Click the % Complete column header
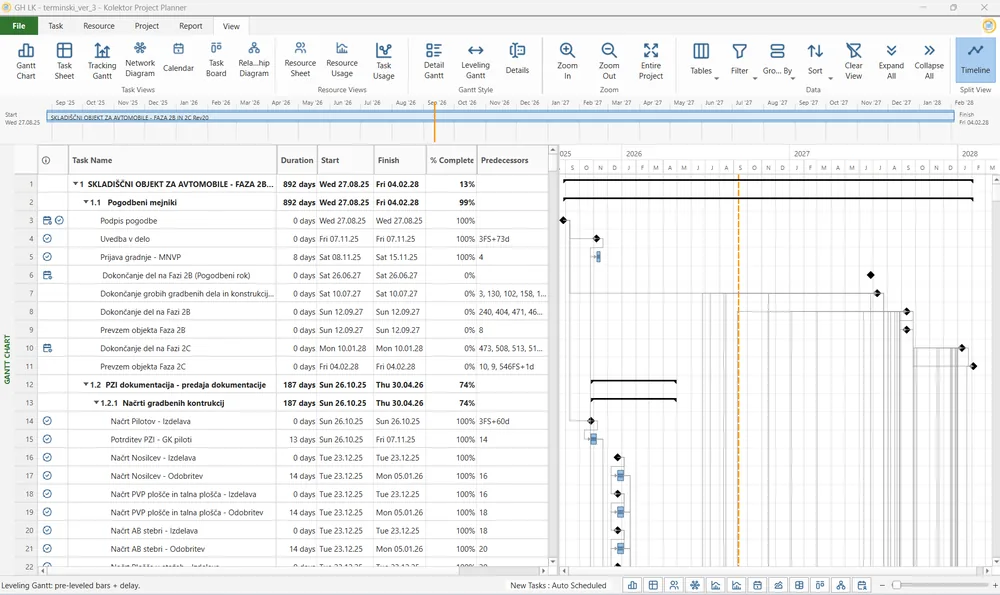 [x=452, y=161]
